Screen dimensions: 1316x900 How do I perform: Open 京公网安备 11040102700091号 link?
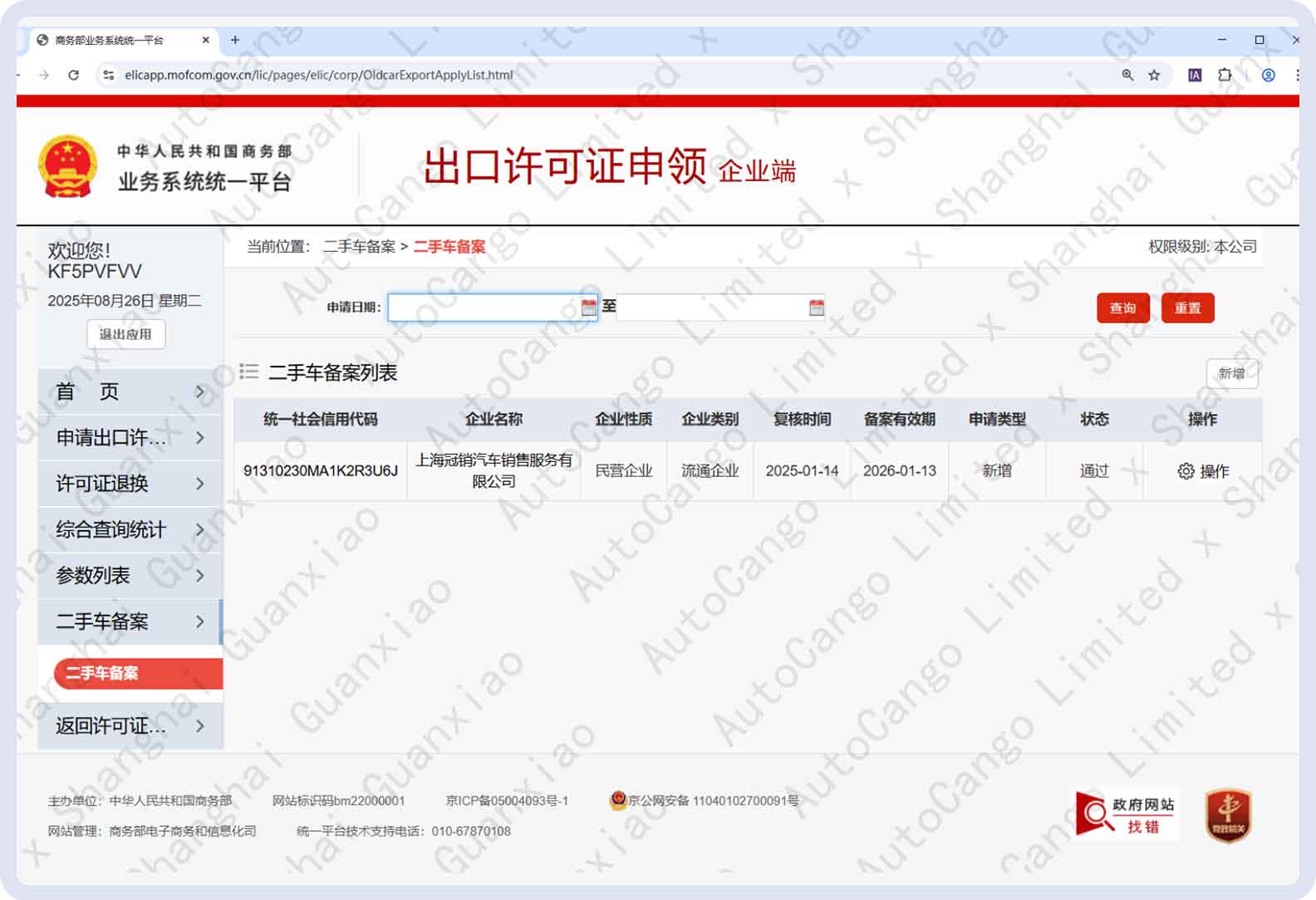coord(713,801)
